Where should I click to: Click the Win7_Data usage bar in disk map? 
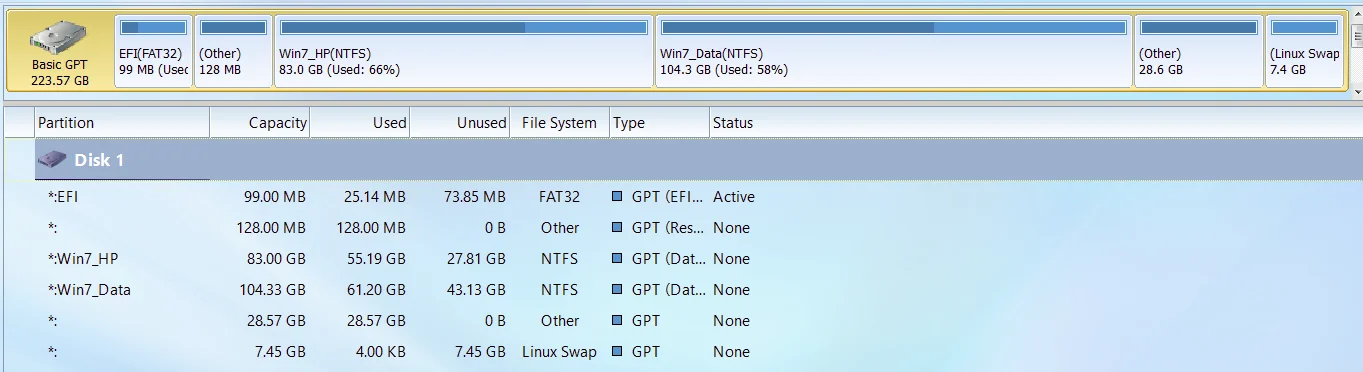click(894, 28)
